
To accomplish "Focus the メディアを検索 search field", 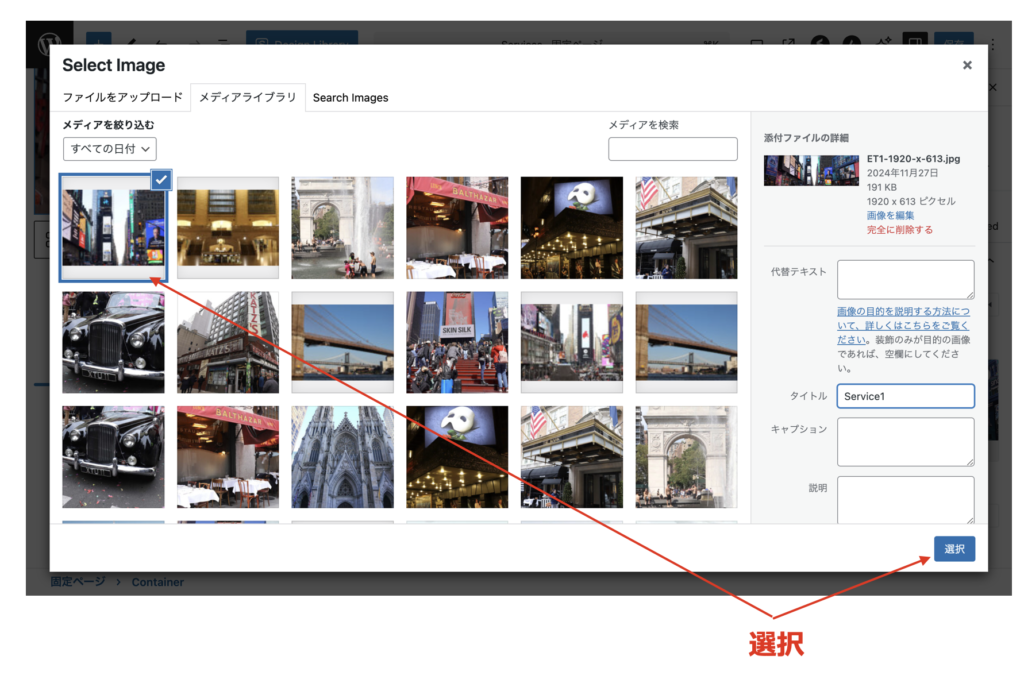I will click(x=672, y=149).
